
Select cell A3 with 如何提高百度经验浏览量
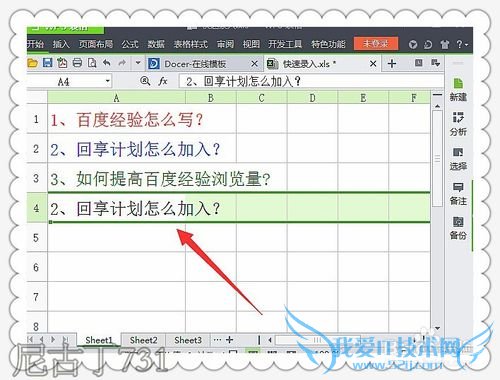[x=116, y=178]
